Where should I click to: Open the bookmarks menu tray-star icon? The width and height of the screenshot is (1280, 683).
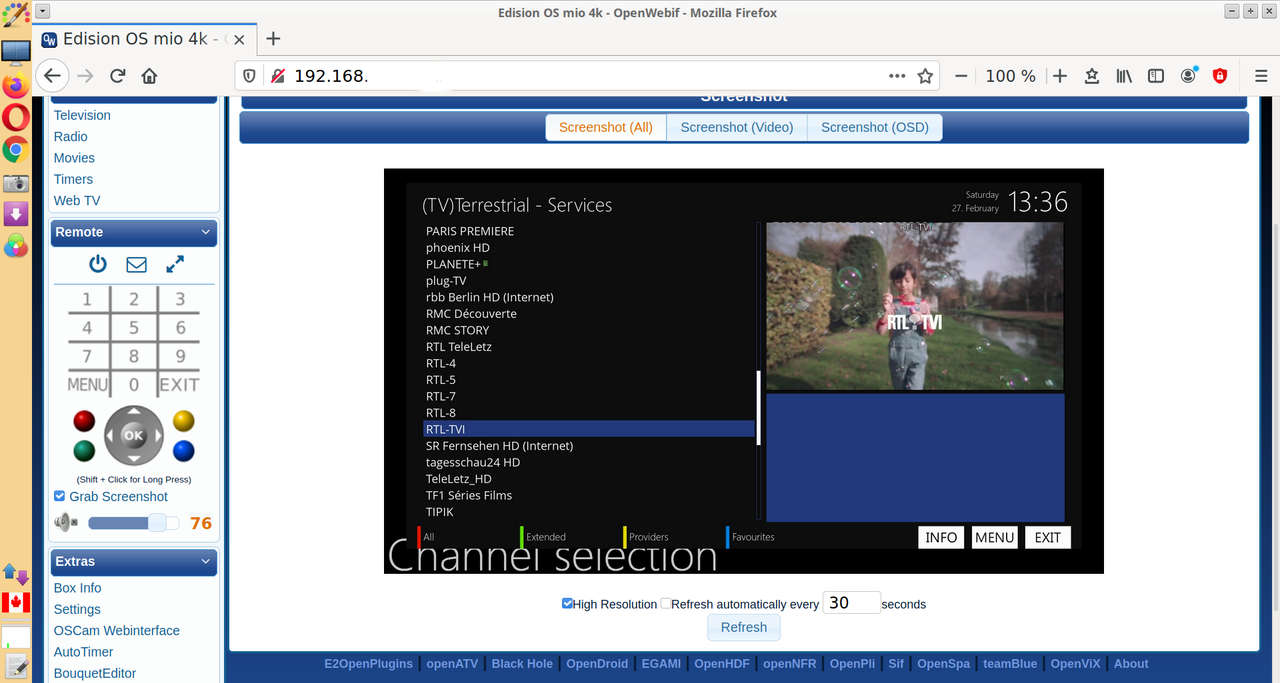click(1092, 76)
